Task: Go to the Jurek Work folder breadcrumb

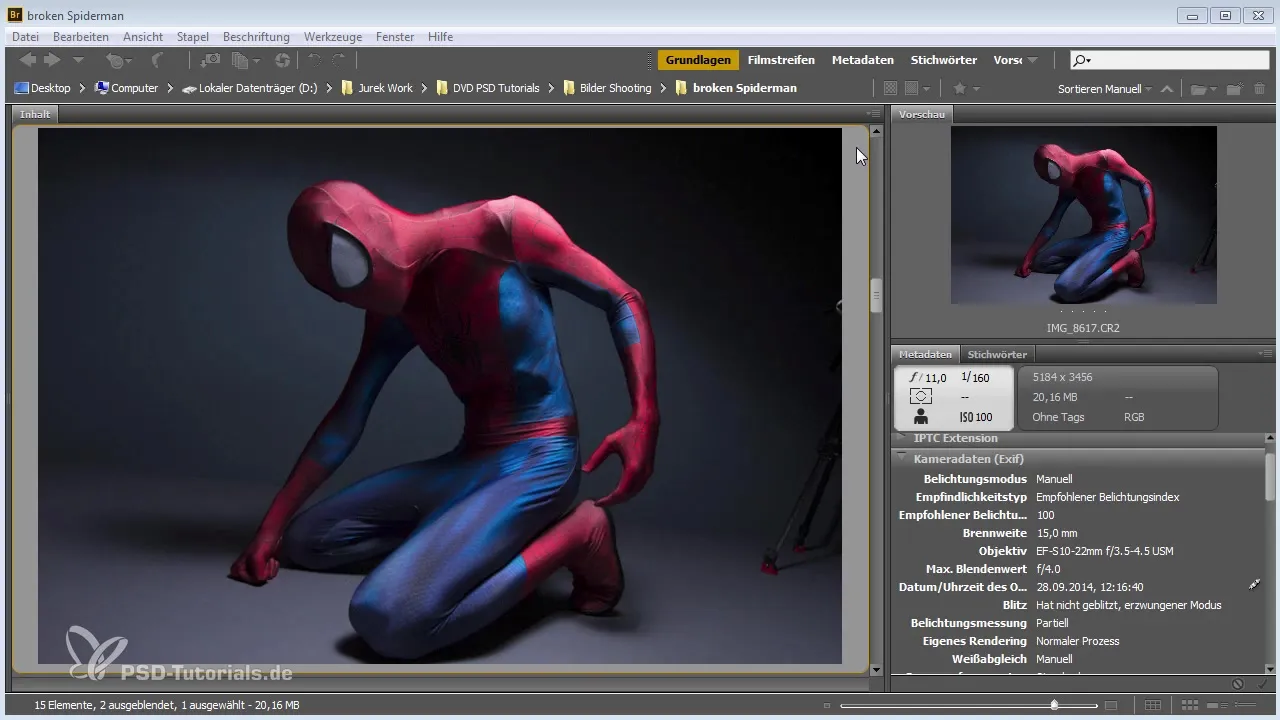Action: 377,88
